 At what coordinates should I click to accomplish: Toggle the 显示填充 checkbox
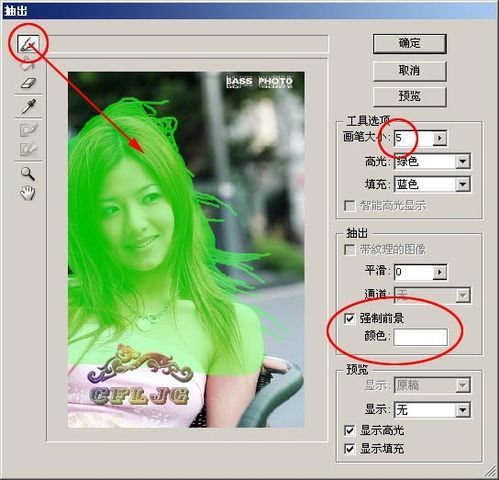coord(349,449)
